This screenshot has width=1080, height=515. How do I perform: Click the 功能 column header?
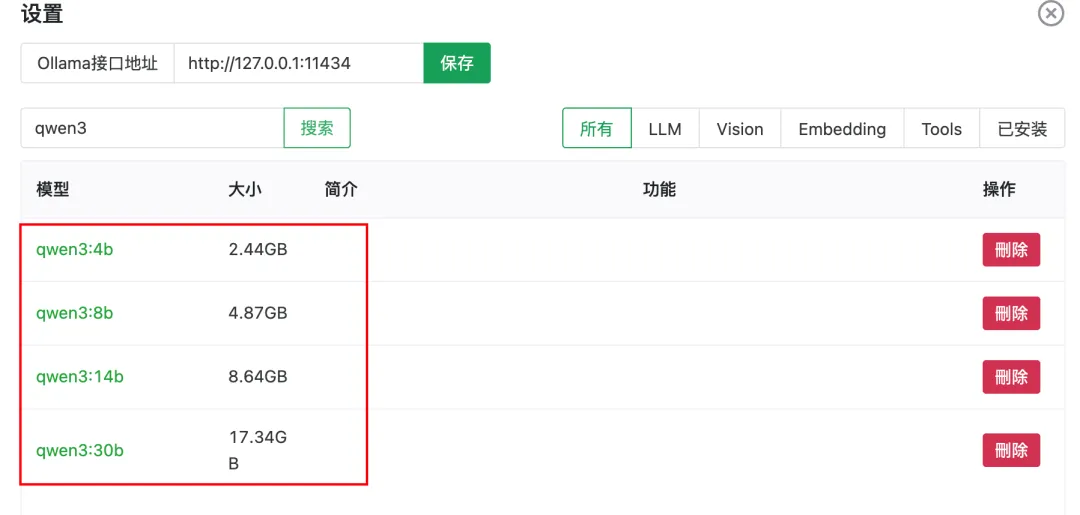click(659, 189)
